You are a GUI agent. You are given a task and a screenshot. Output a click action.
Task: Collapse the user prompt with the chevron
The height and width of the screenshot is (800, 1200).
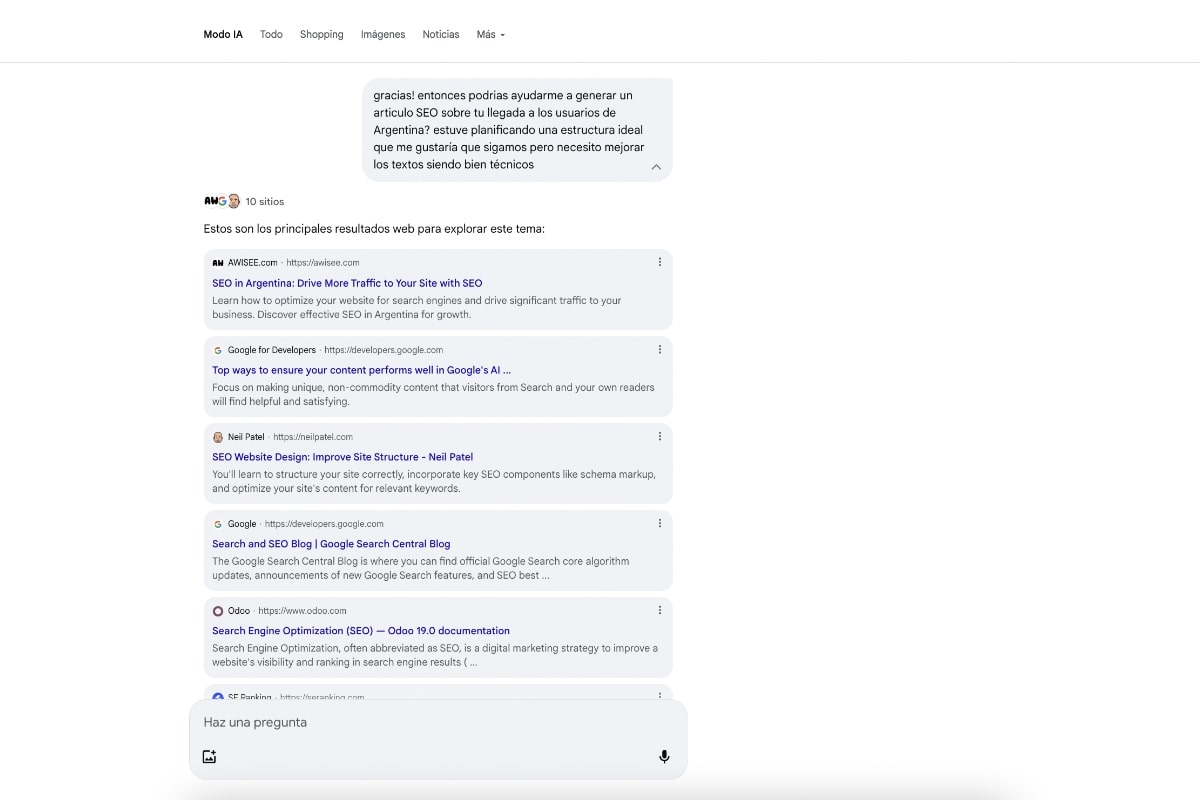pos(656,167)
